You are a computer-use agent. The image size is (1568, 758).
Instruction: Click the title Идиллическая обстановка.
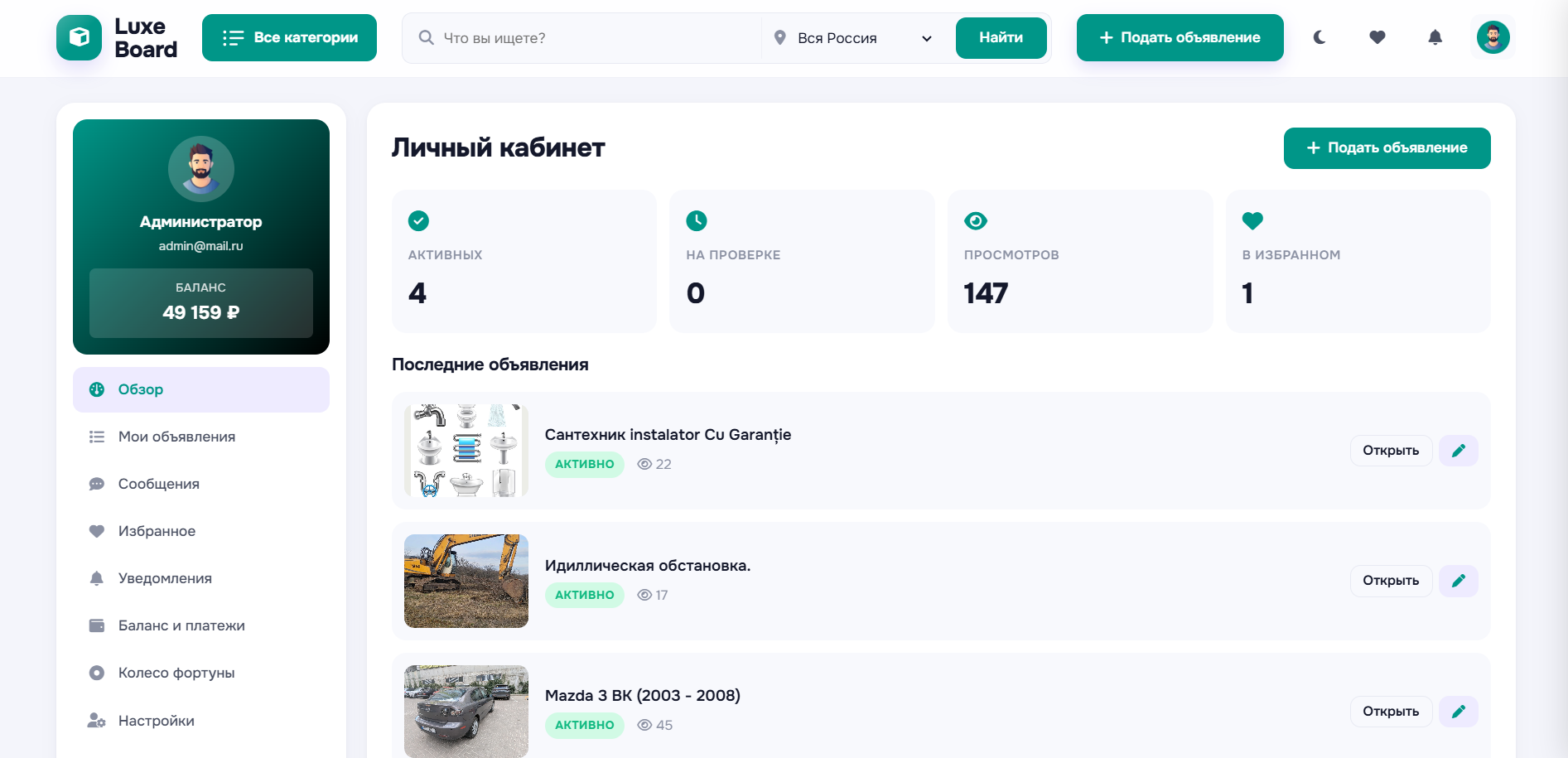click(x=648, y=566)
